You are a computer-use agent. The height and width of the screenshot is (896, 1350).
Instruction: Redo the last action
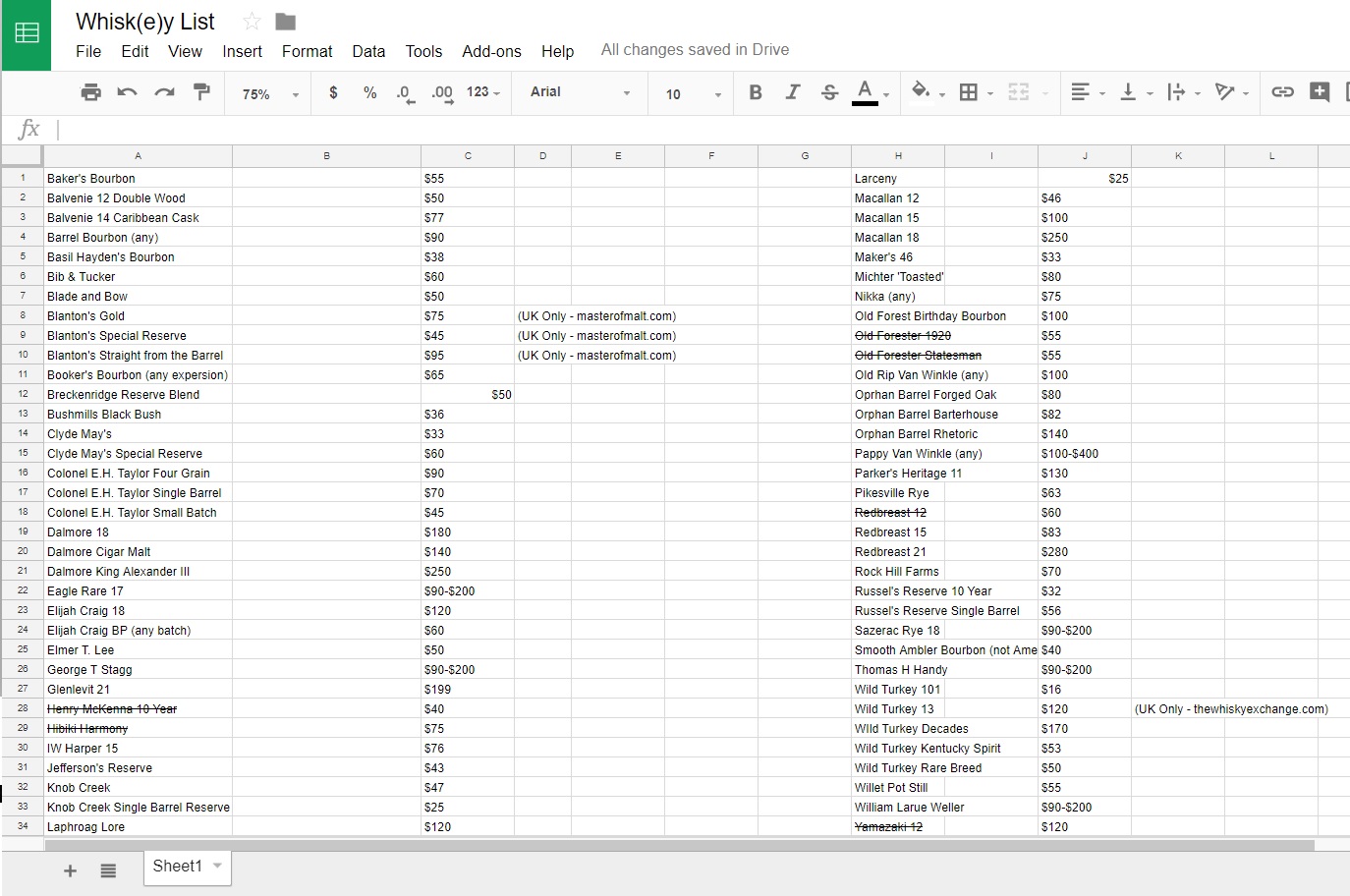tap(164, 92)
